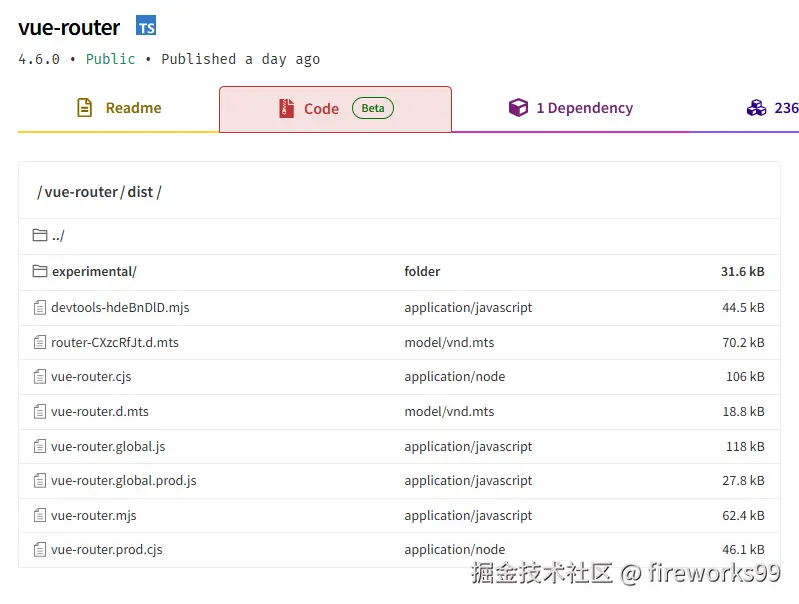Screen dimensions: 799x604
Task: Click the vue-router breadcrumb link
Action: coord(81,192)
